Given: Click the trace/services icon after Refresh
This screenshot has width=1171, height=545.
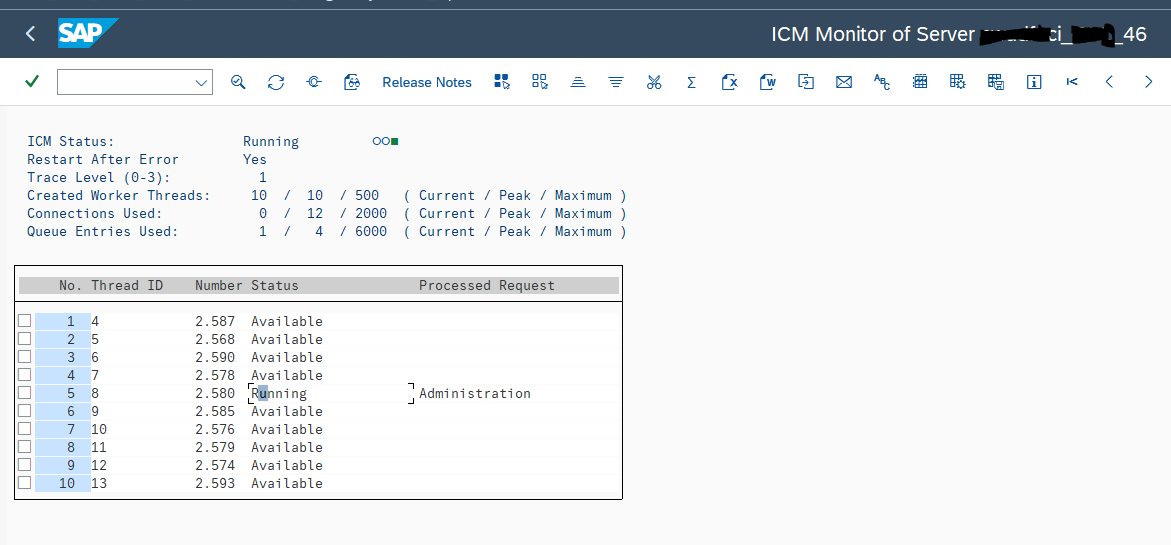Looking at the screenshot, I should [x=314, y=82].
